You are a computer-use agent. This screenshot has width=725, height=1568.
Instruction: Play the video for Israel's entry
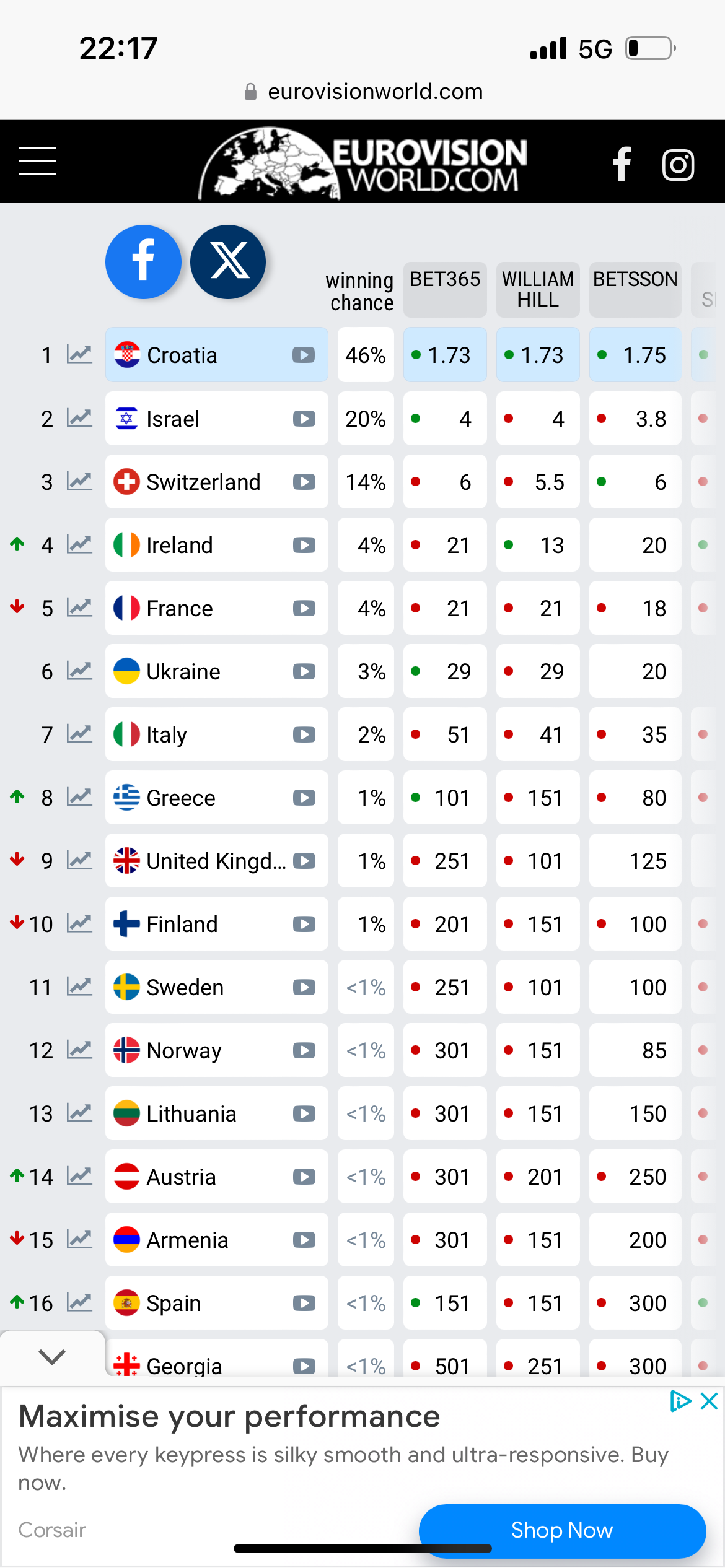[x=304, y=419]
